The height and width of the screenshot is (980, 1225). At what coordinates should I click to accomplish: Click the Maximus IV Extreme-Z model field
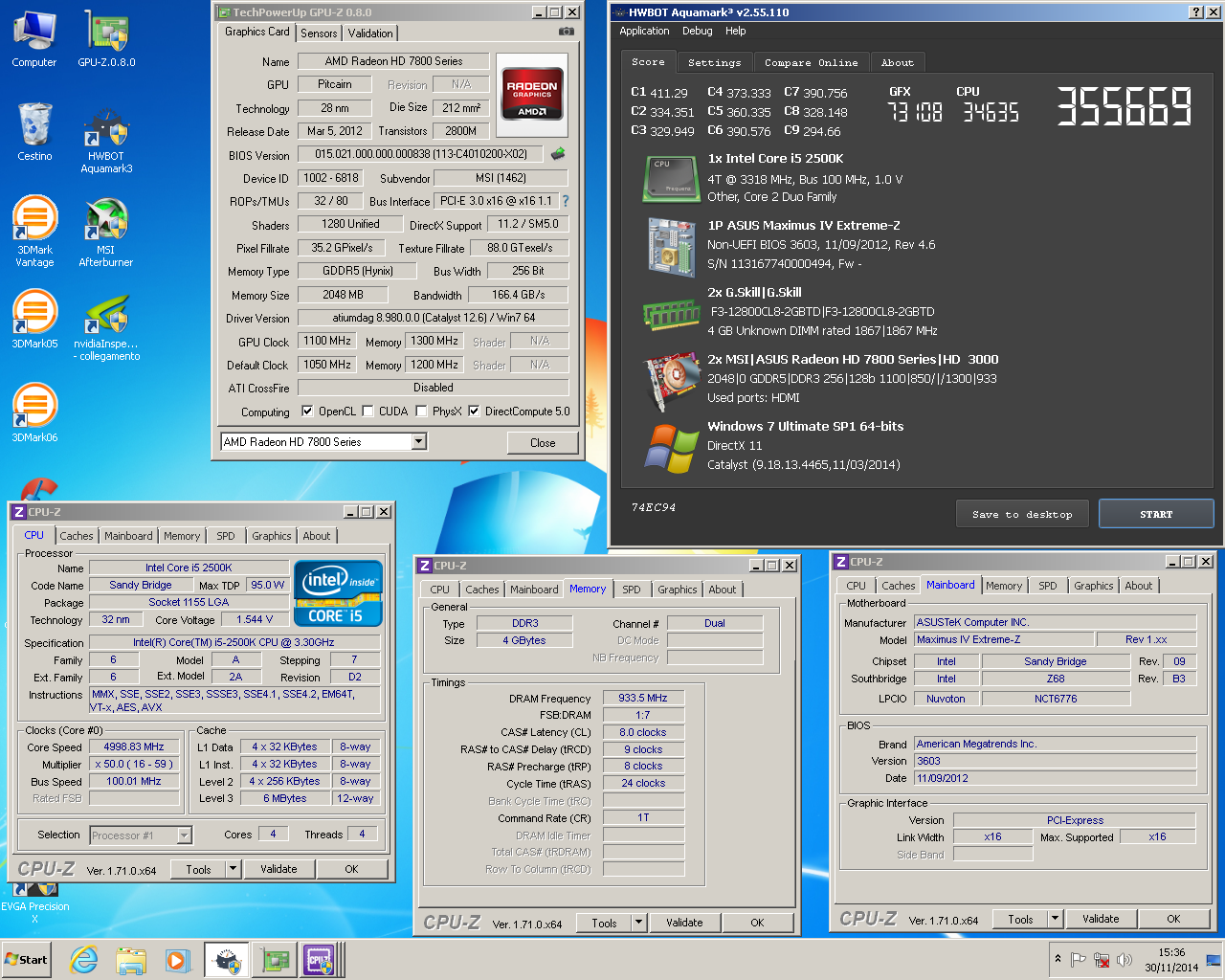tap(1003, 639)
